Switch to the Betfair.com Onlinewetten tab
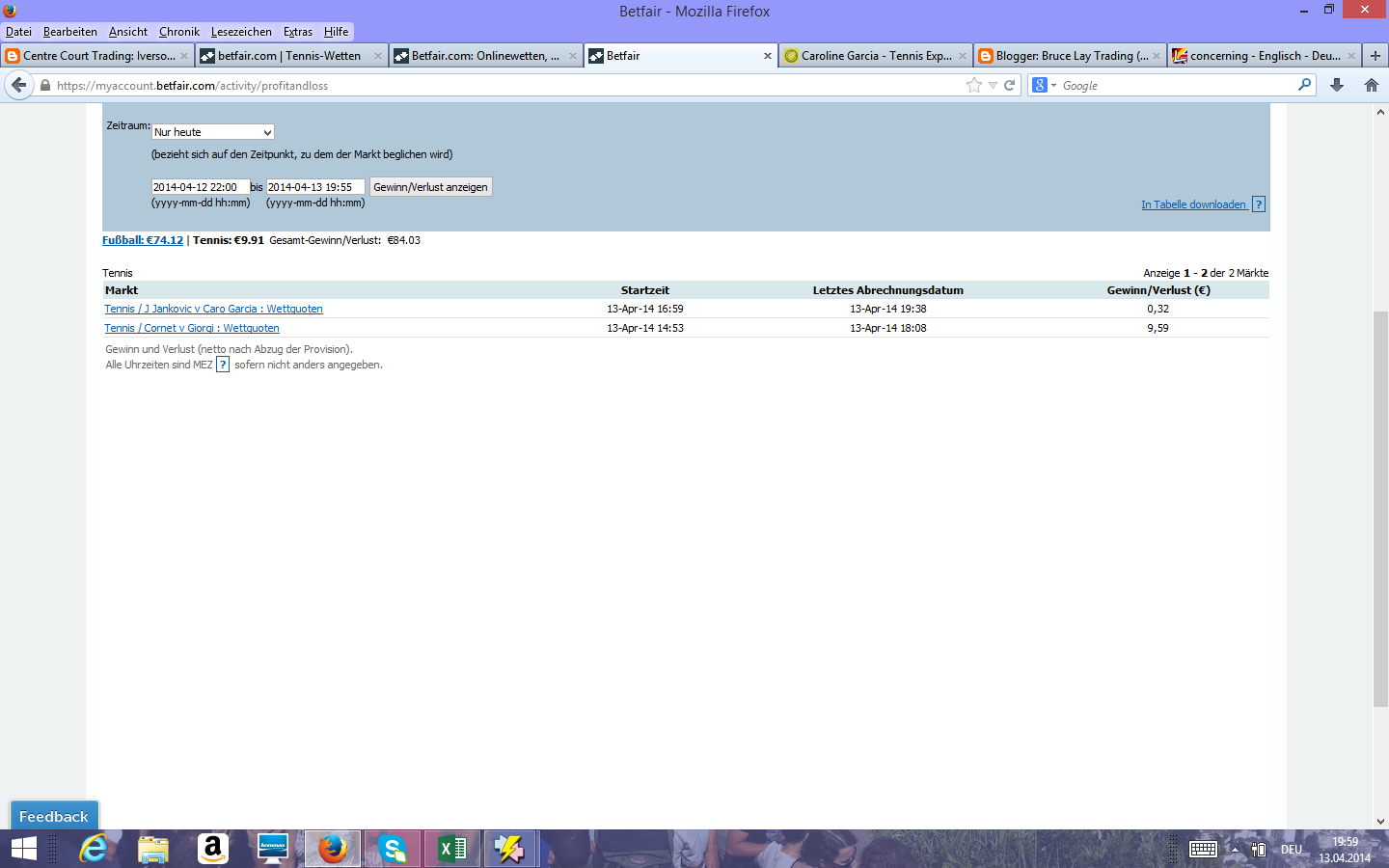 click(x=486, y=56)
